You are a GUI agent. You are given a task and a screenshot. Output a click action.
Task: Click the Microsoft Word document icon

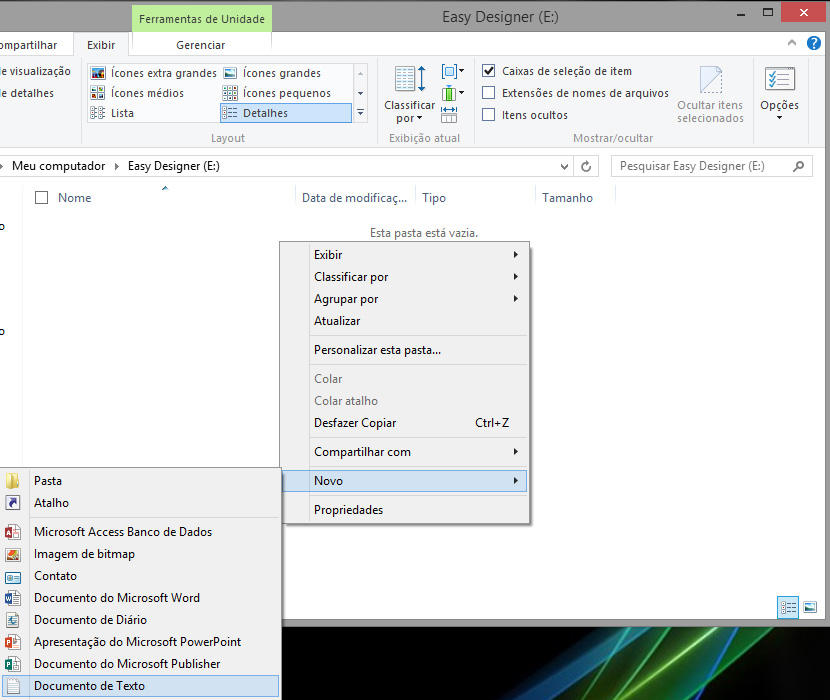point(13,598)
